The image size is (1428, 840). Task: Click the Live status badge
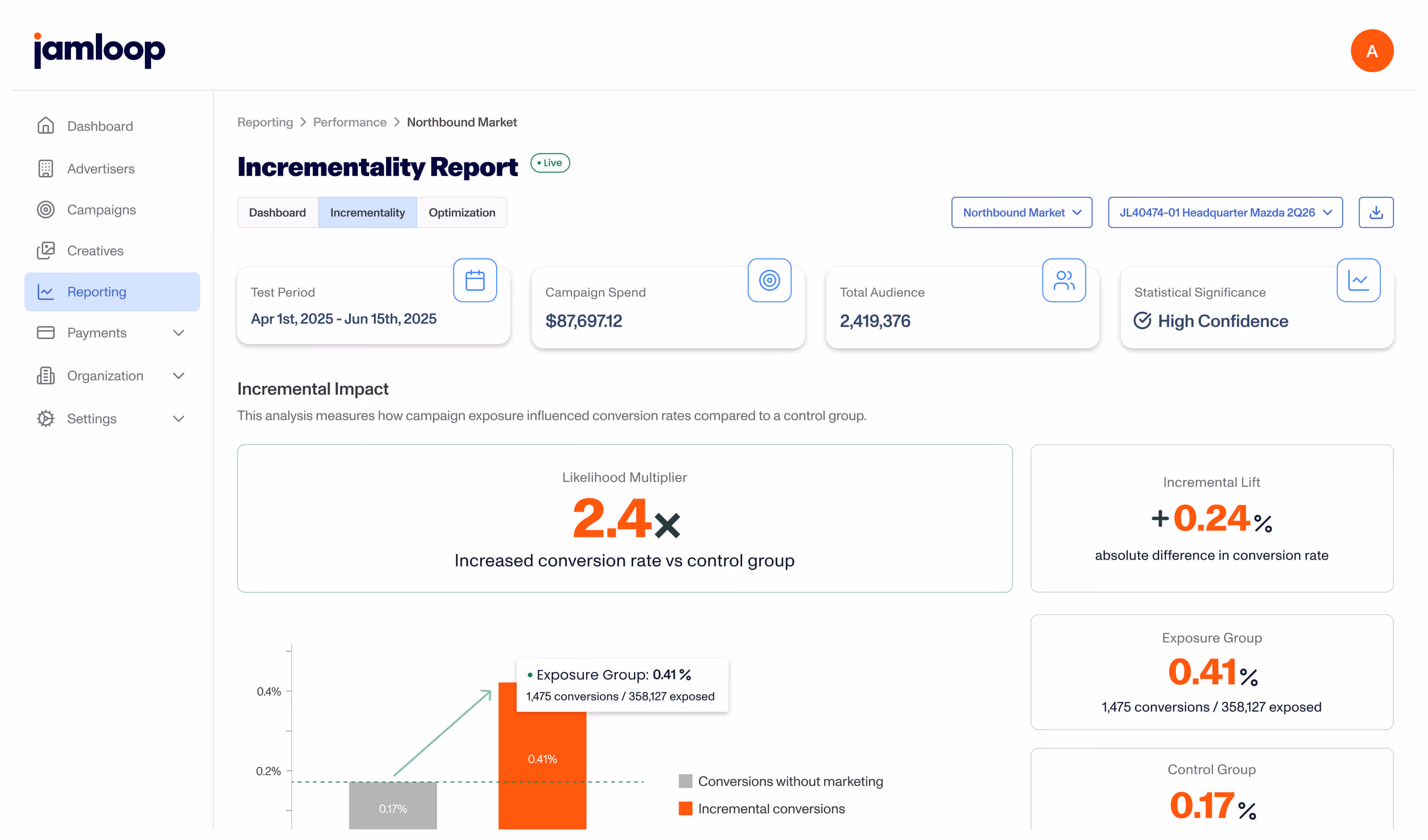(550, 163)
